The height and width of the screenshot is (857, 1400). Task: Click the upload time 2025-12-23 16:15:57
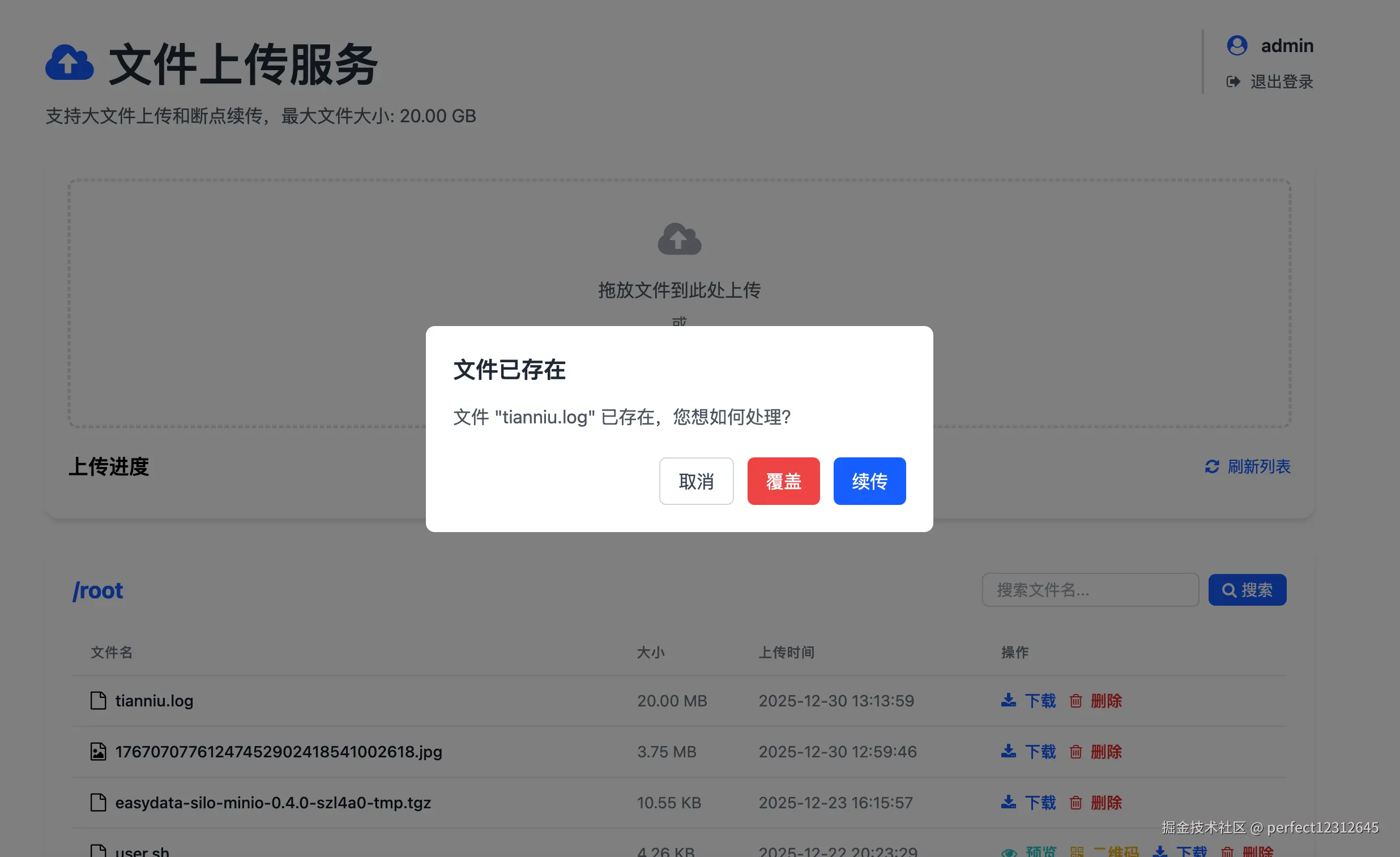pos(836,803)
